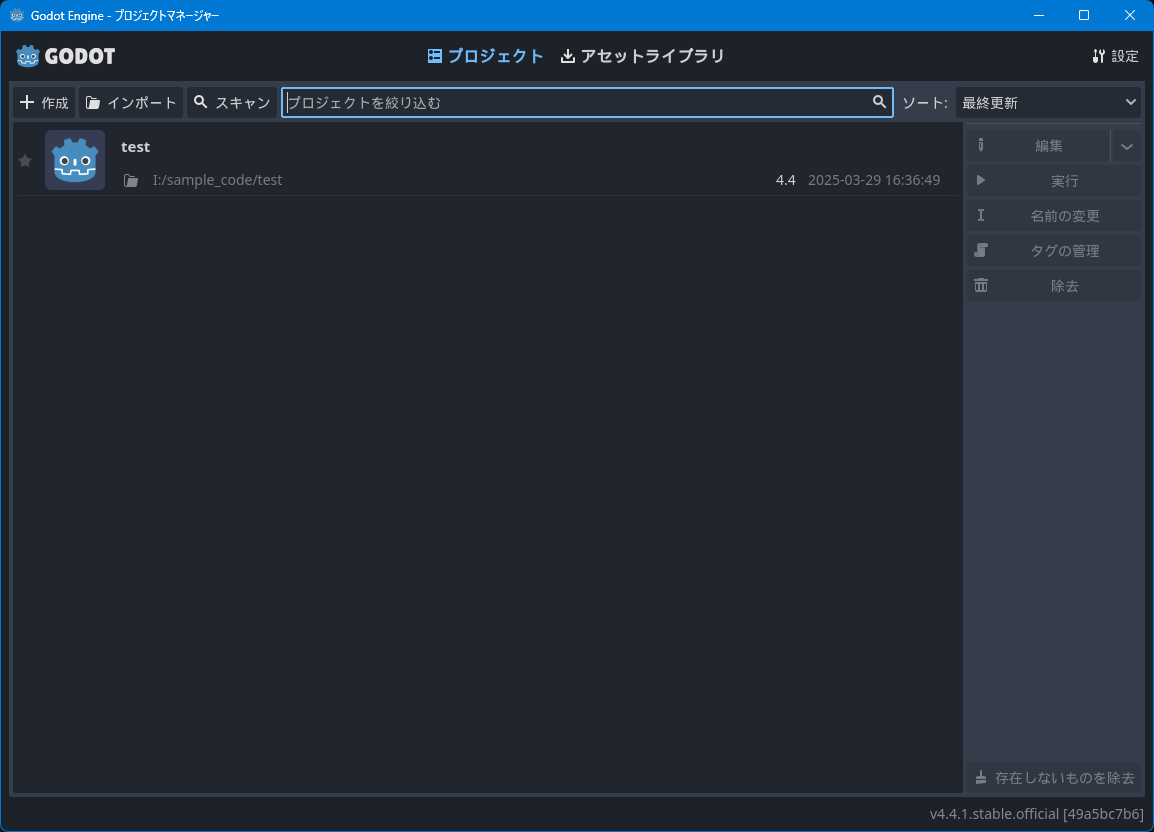Screen dimensions: 1154x832
Task: Maximize the Godot Engine window
Action: [x=1084, y=15]
